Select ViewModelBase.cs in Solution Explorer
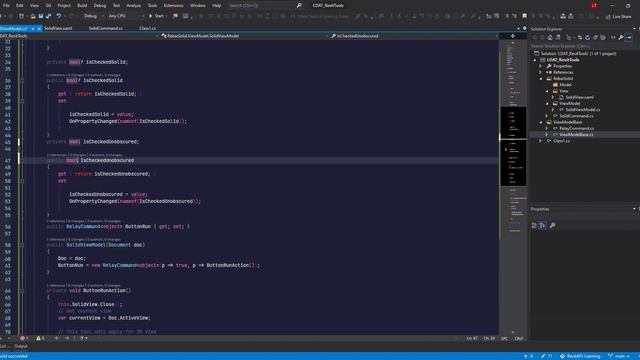The width and height of the screenshot is (640, 360). (576, 135)
